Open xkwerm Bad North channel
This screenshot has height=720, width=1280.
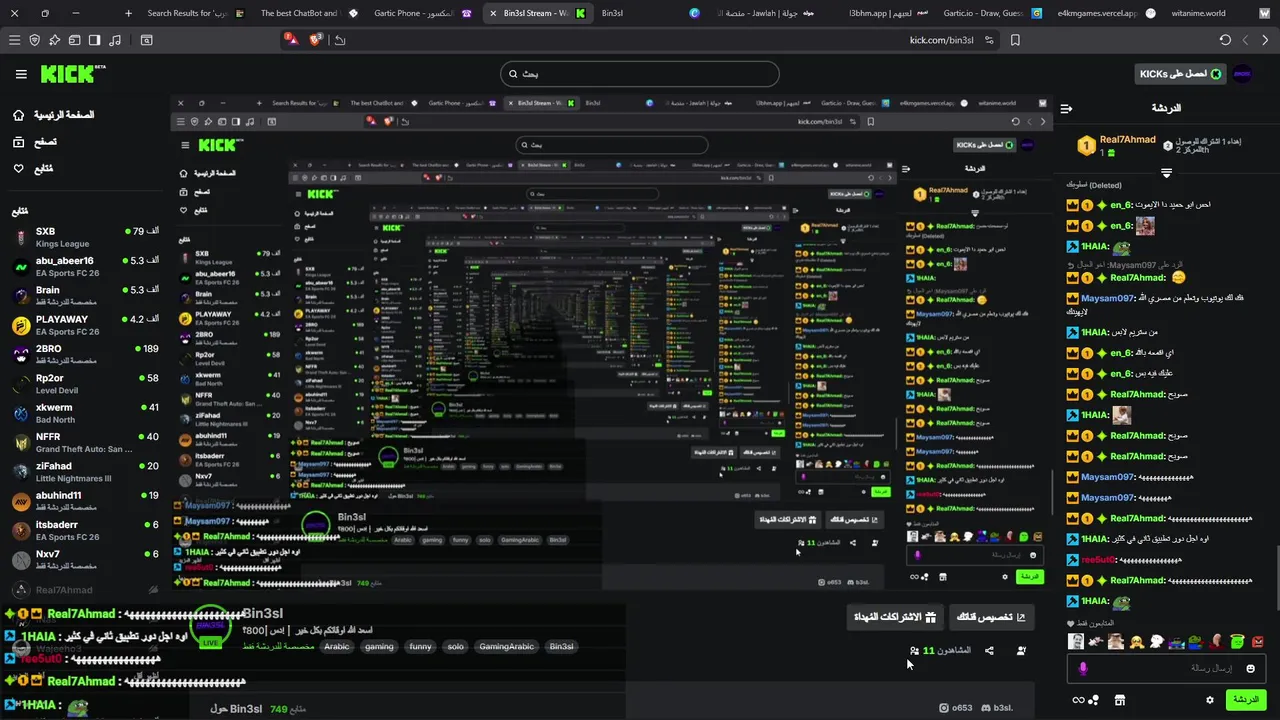pyautogui.click(x=85, y=413)
